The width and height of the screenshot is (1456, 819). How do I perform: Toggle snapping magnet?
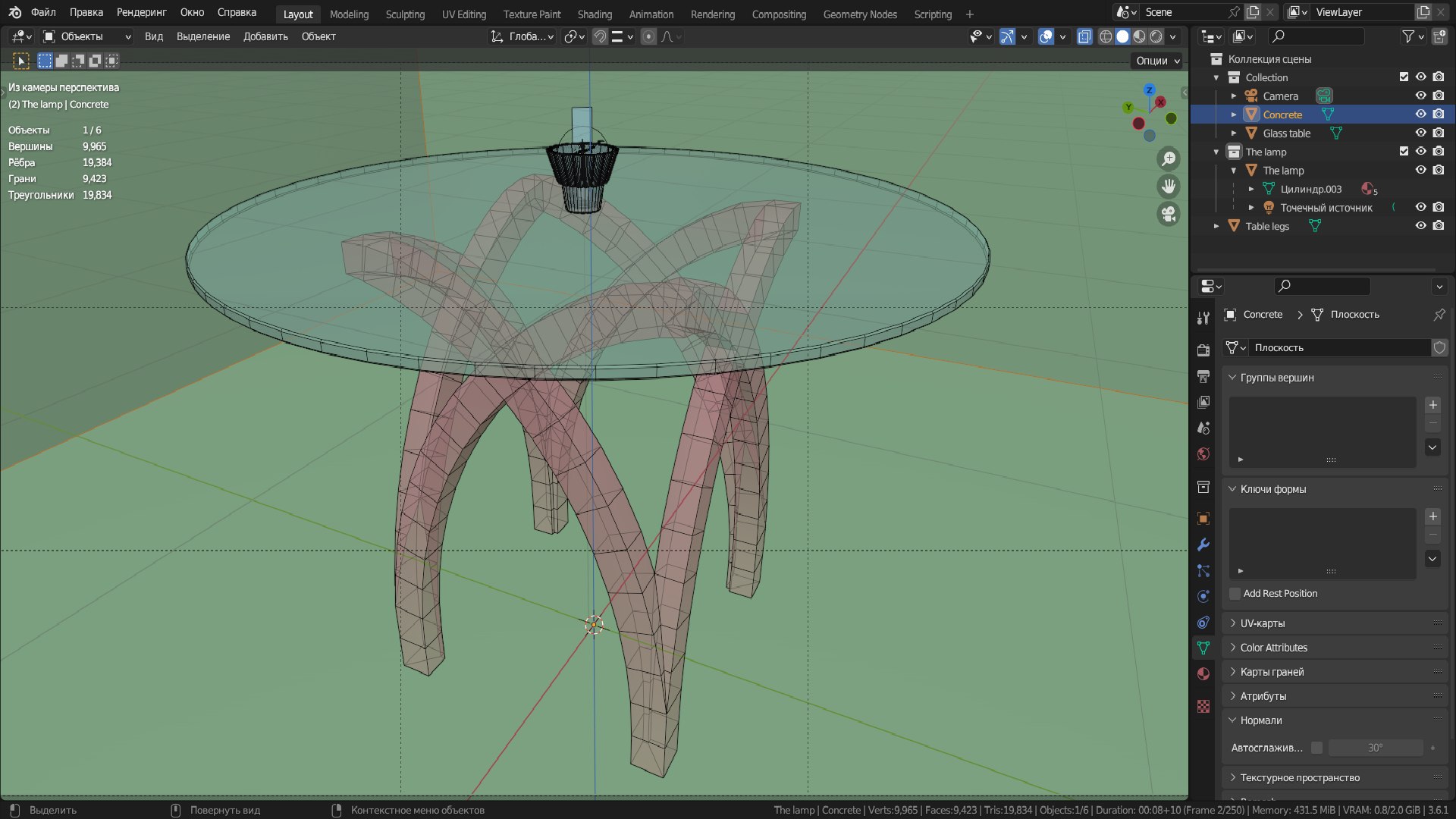pos(600,36)
